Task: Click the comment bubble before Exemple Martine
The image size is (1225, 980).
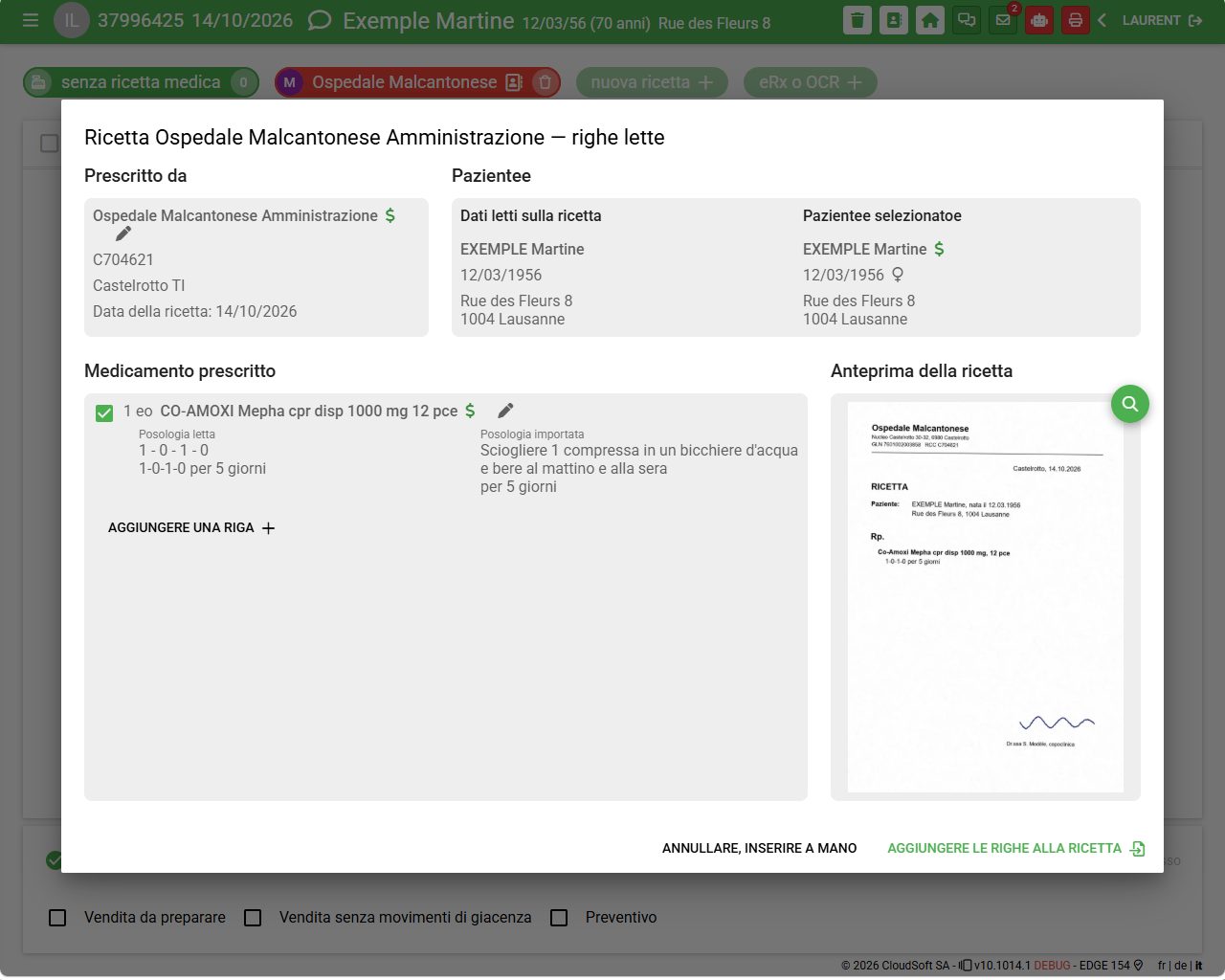Action: (320, 20)
